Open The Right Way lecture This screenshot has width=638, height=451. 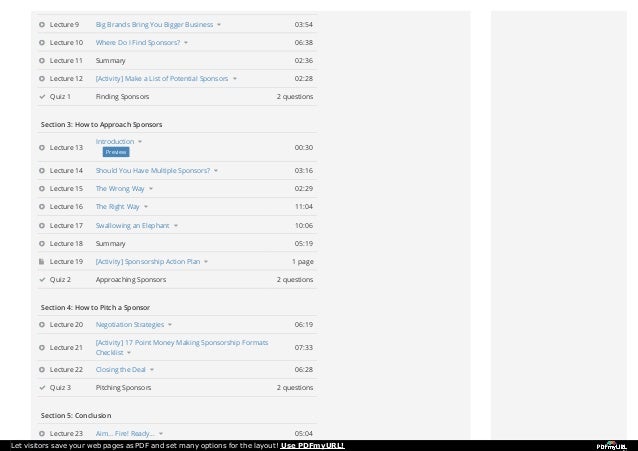(118, 207)
